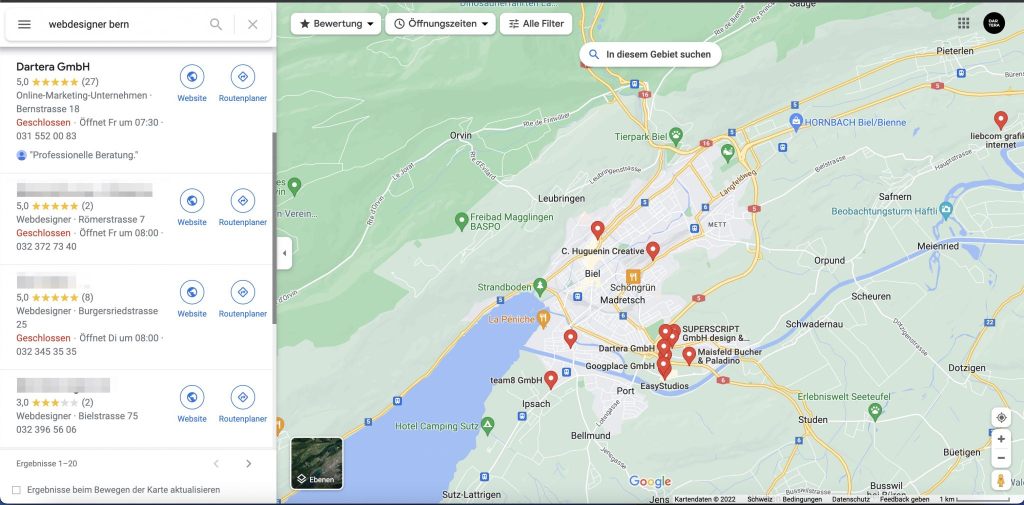This screenshot has width=1024, height=505.
Task: Zoom out with the minus button
Action: (1001, 457)
